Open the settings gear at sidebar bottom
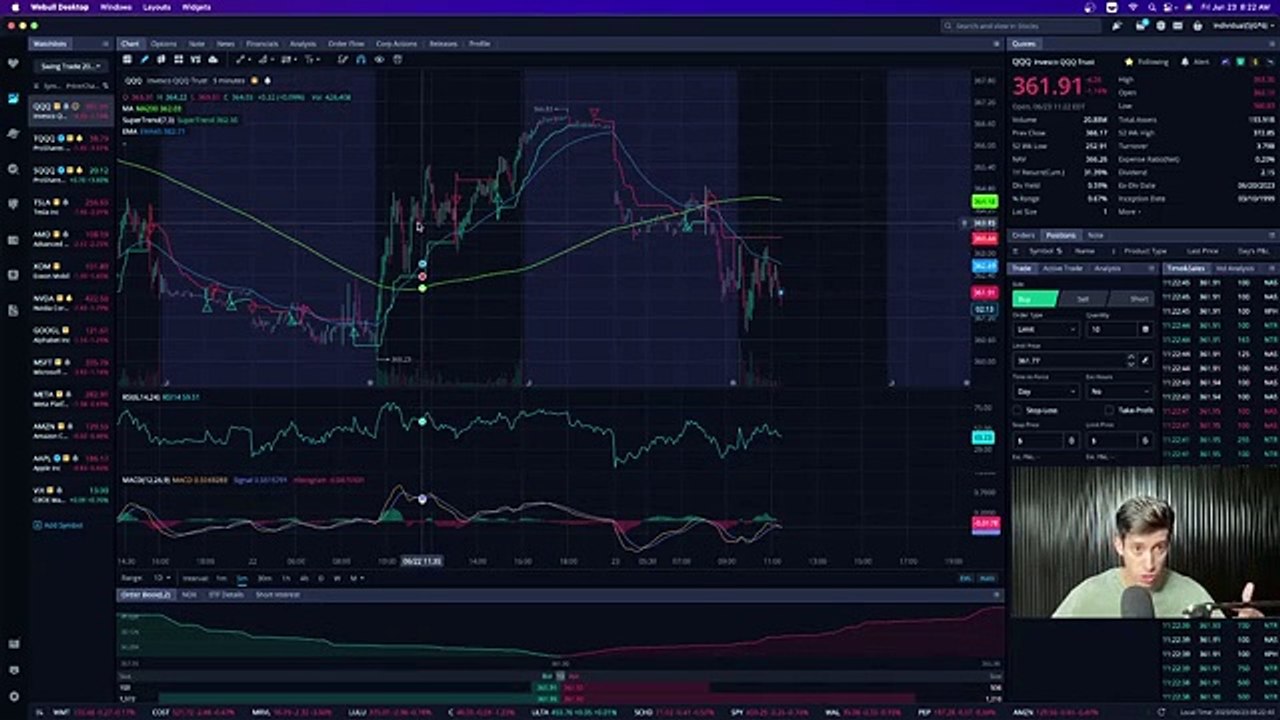The image size is (1280, 720). pos(13,696)
